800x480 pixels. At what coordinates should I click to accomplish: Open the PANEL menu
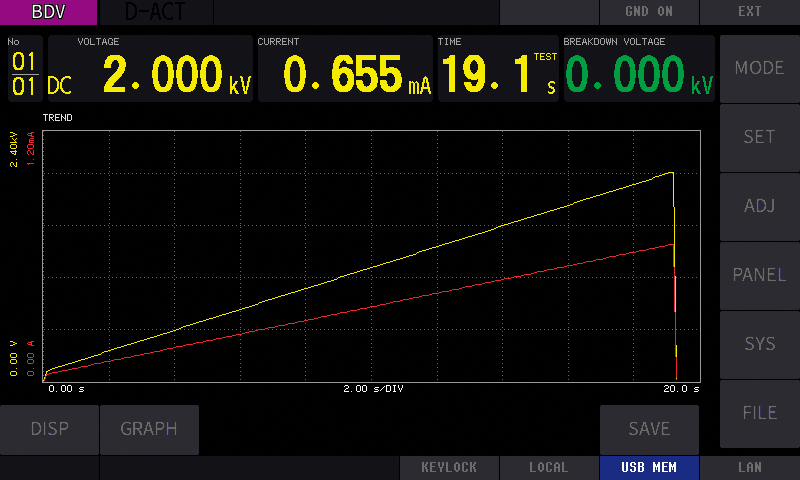point(759,275)
